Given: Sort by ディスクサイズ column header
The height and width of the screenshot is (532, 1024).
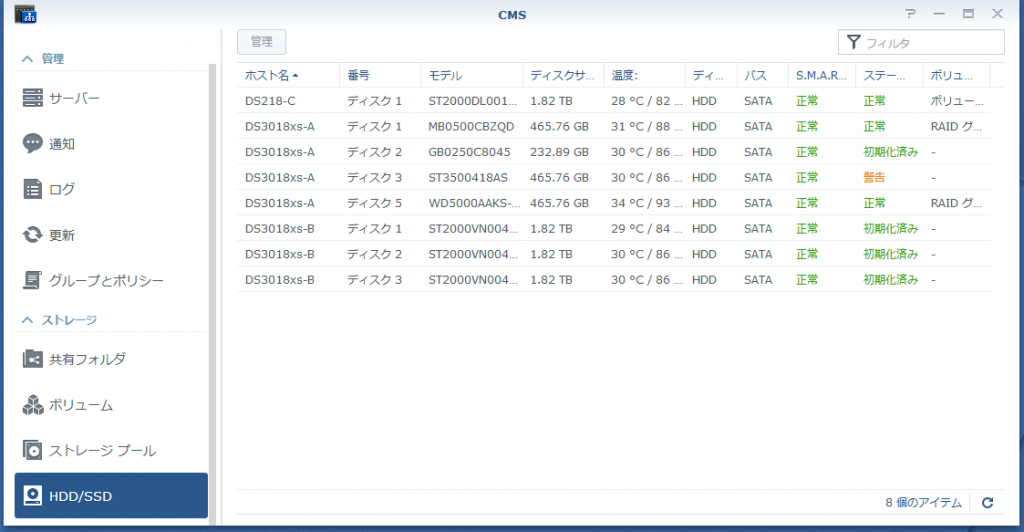Looking at the screenshot, I should tap(563, 75).
